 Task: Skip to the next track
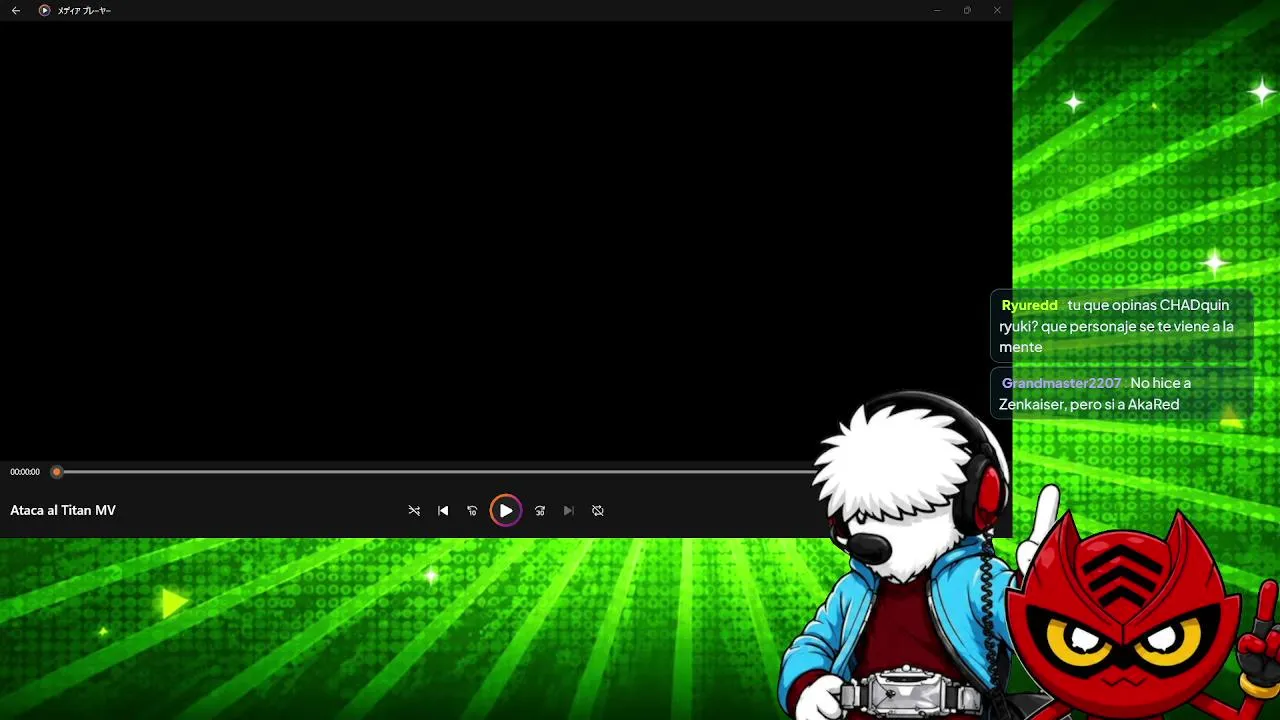click(569, 511)
